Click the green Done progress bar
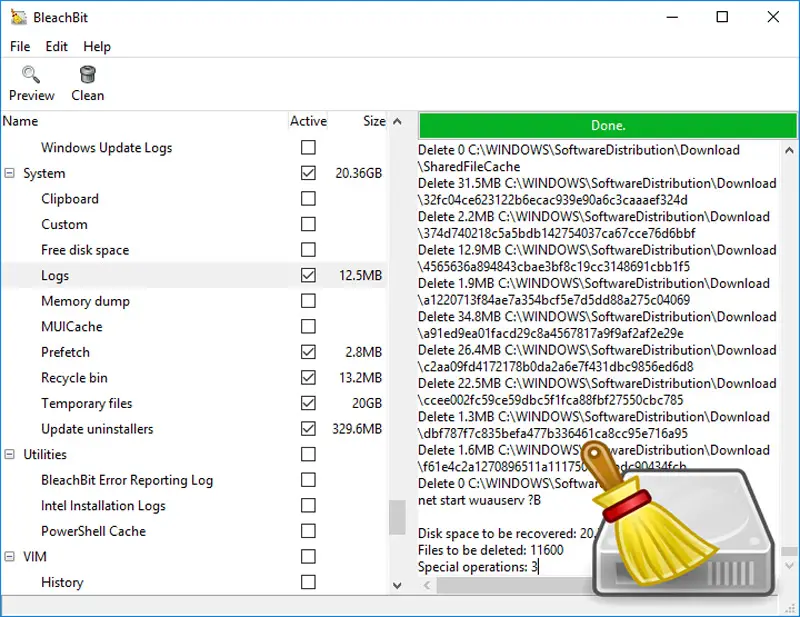This screenshot has width=800, height=617. 608,126
